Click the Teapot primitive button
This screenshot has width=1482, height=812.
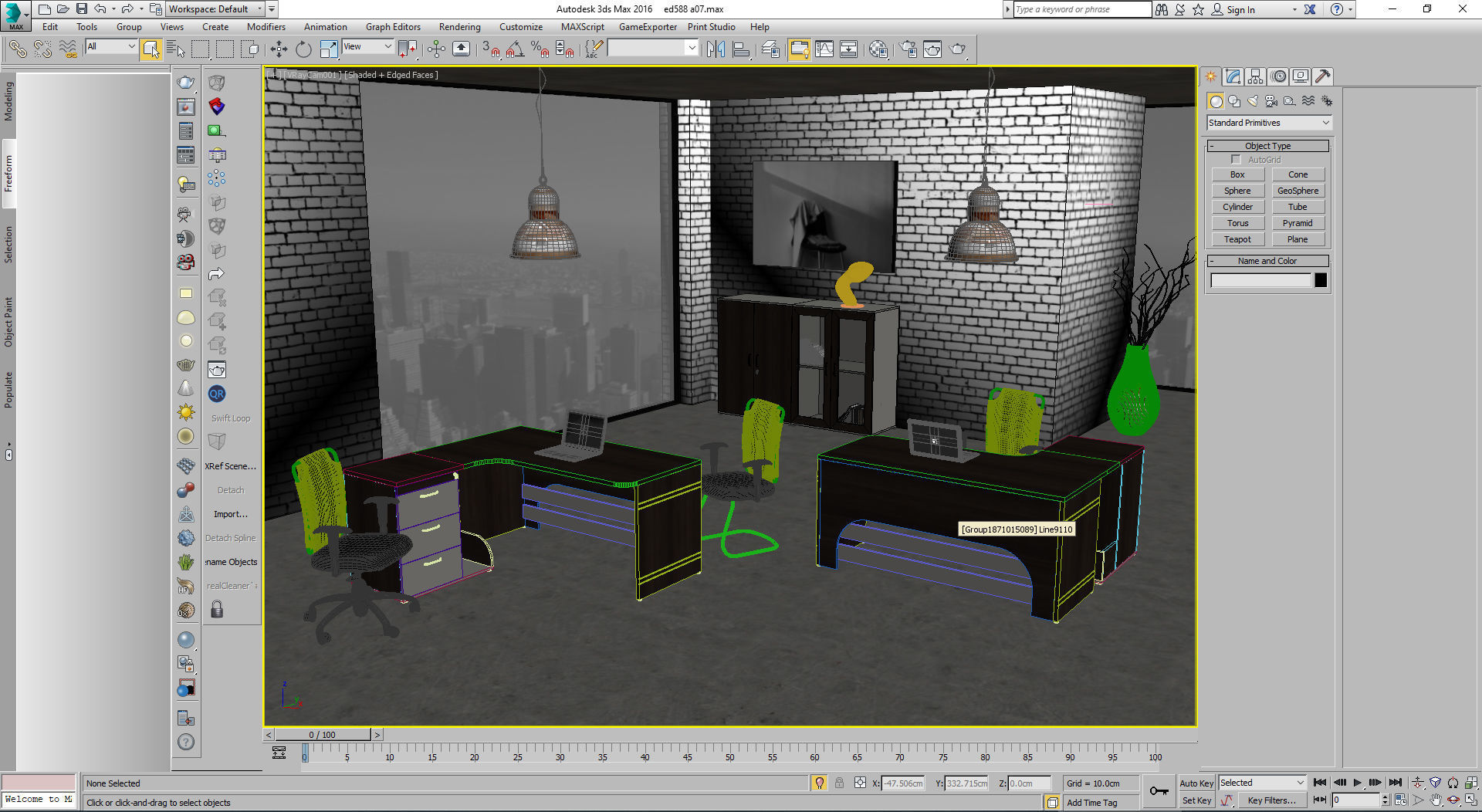point(1237,239)
